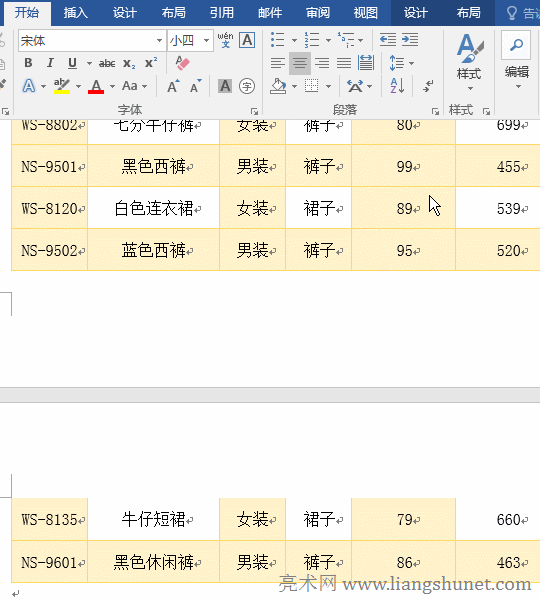Apply red font color
Screen dimensions: 540x600
pos(96,86)
